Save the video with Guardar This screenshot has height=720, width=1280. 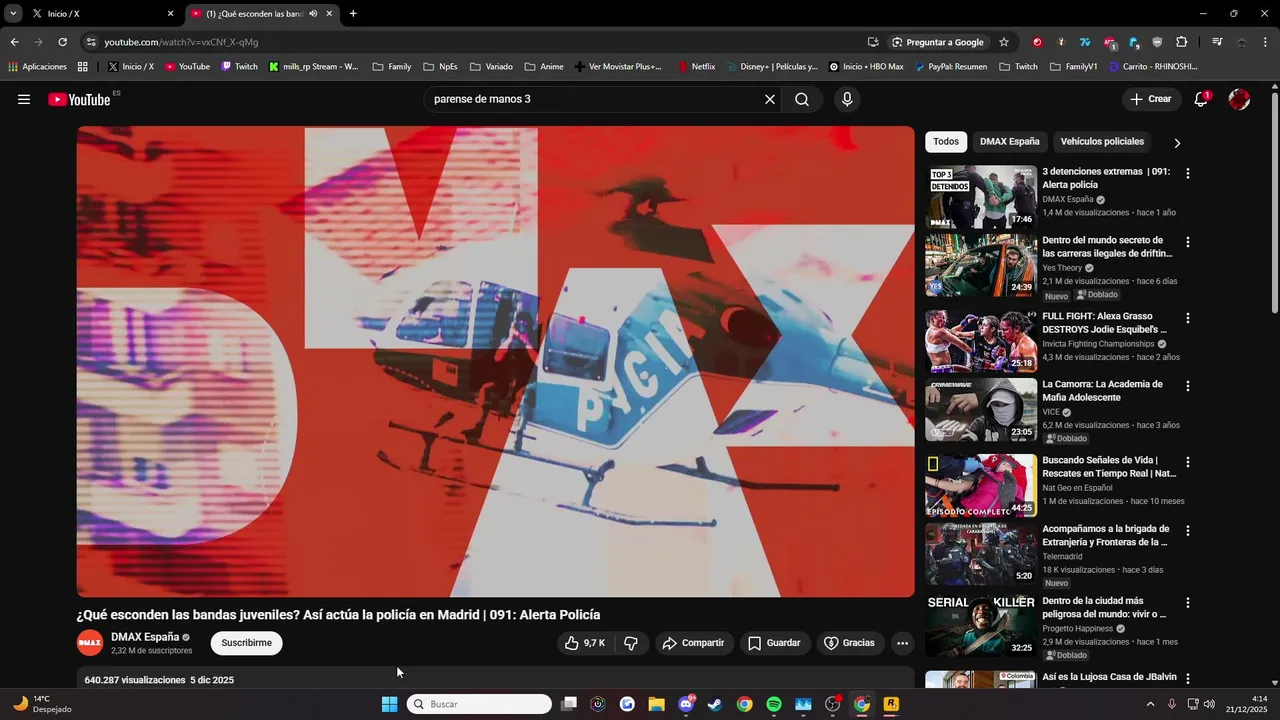click(x=774, y=643)
